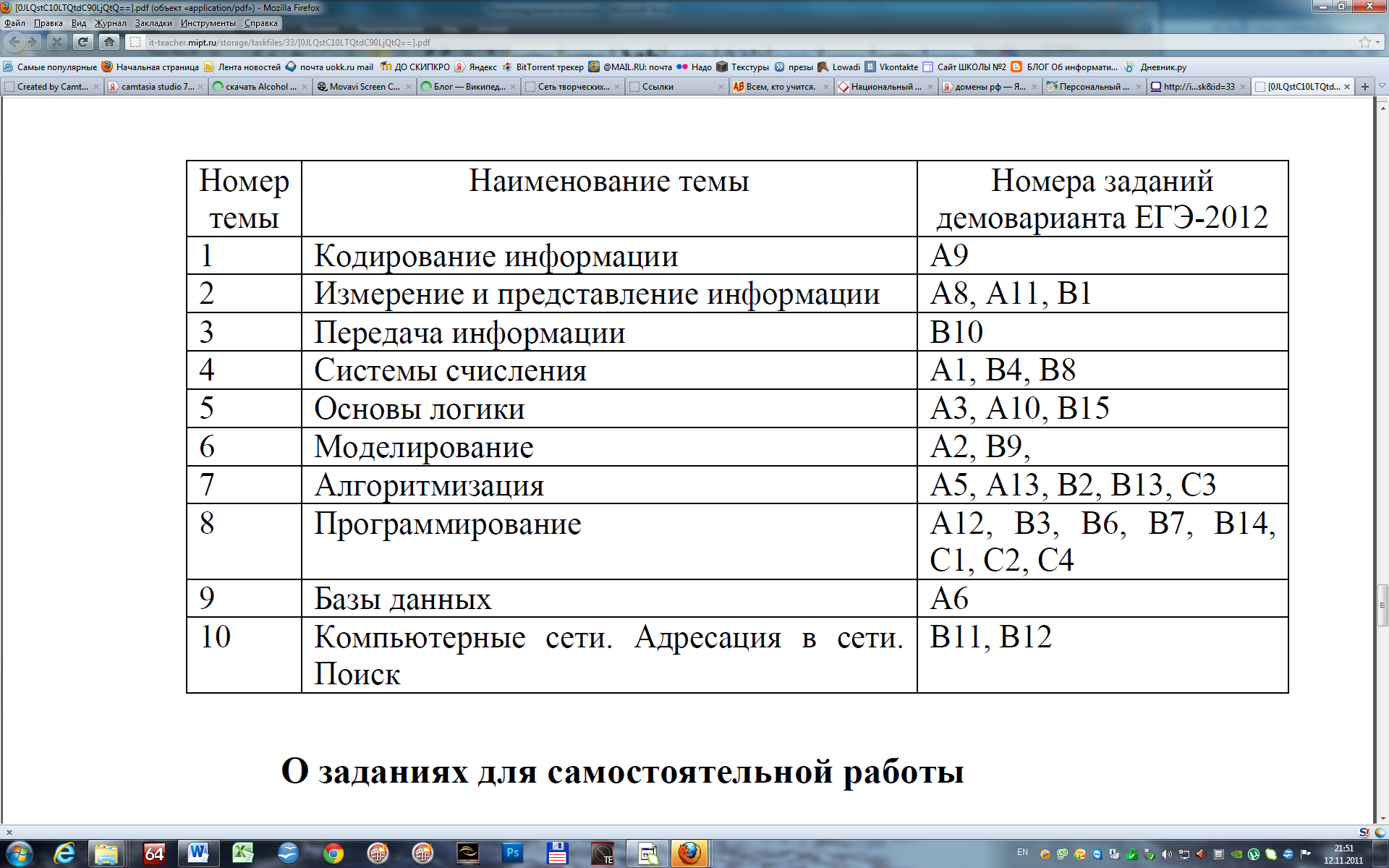Screen dimensions: 1389x868
Task: Open the list all tabs dropdown
Action: (x=1382, y=87)
